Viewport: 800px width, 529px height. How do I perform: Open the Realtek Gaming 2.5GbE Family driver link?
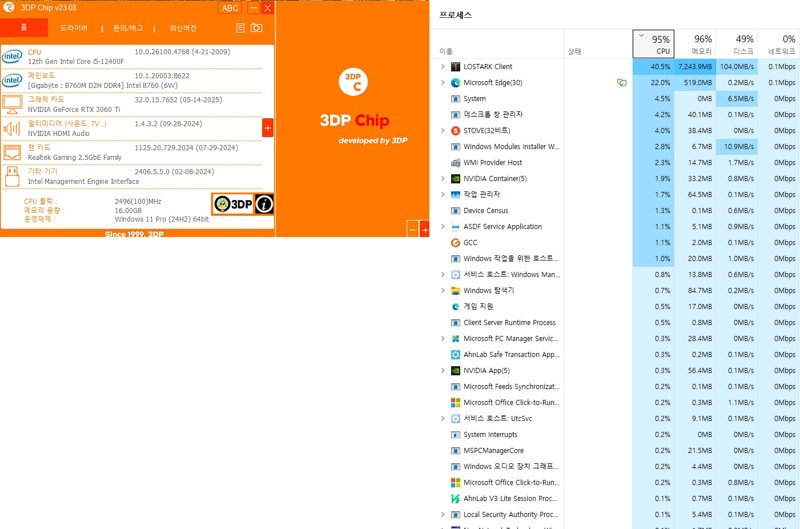[74, 157]
